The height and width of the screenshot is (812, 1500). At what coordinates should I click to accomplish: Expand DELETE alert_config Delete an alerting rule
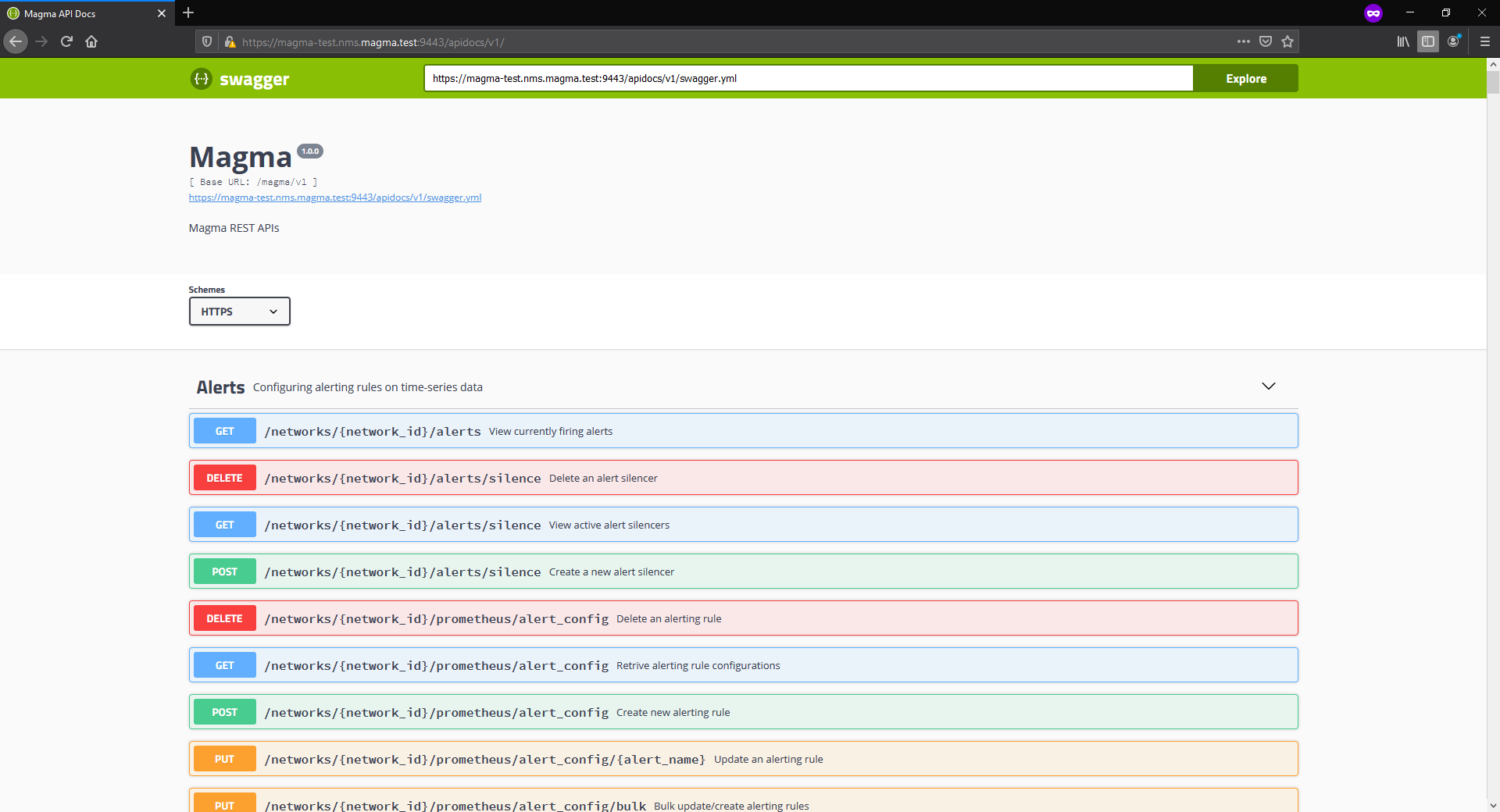point(744,618)
